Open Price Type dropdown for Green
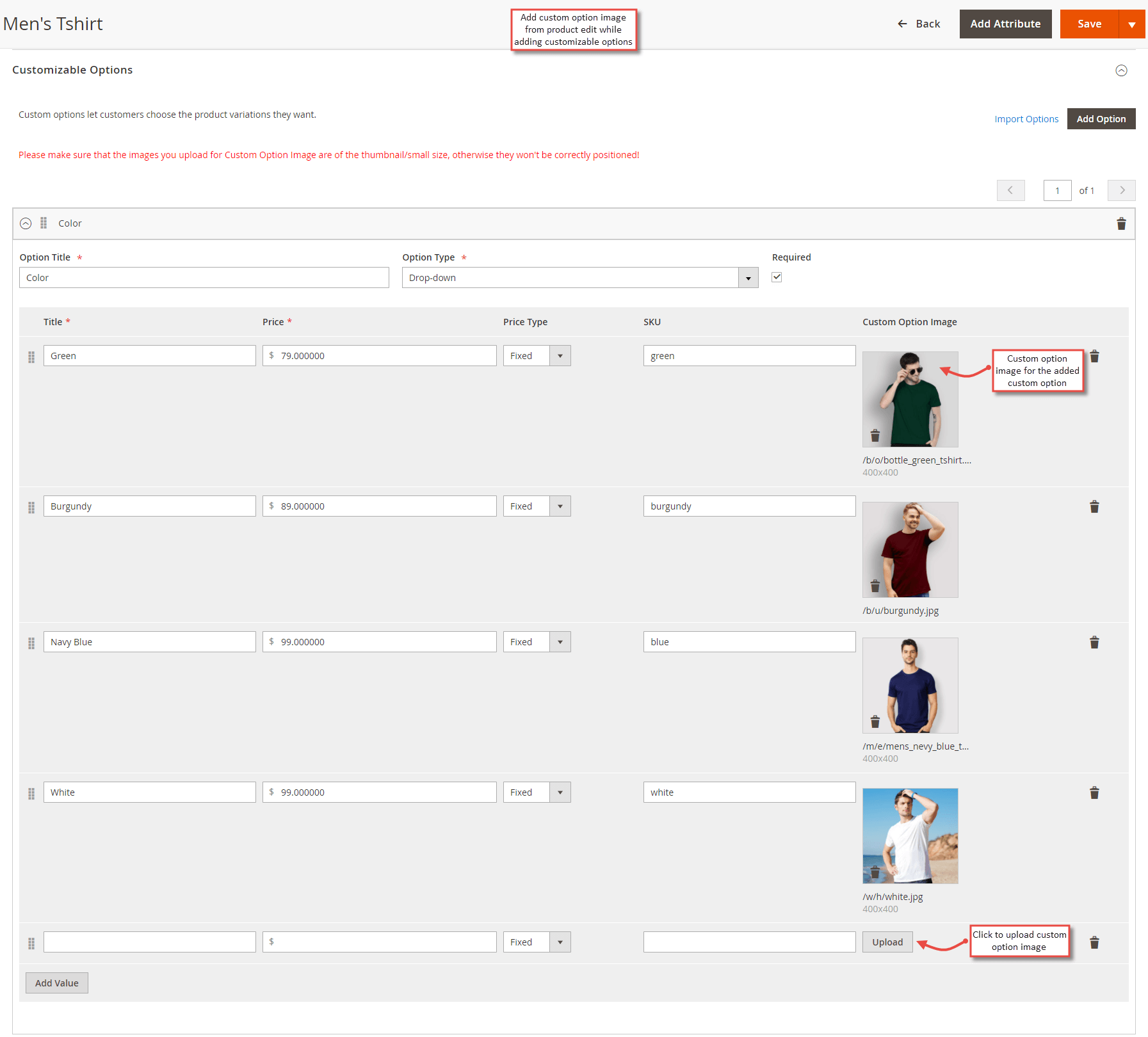This screenshot has height=1037, width=1148. (x=537, y=356)
